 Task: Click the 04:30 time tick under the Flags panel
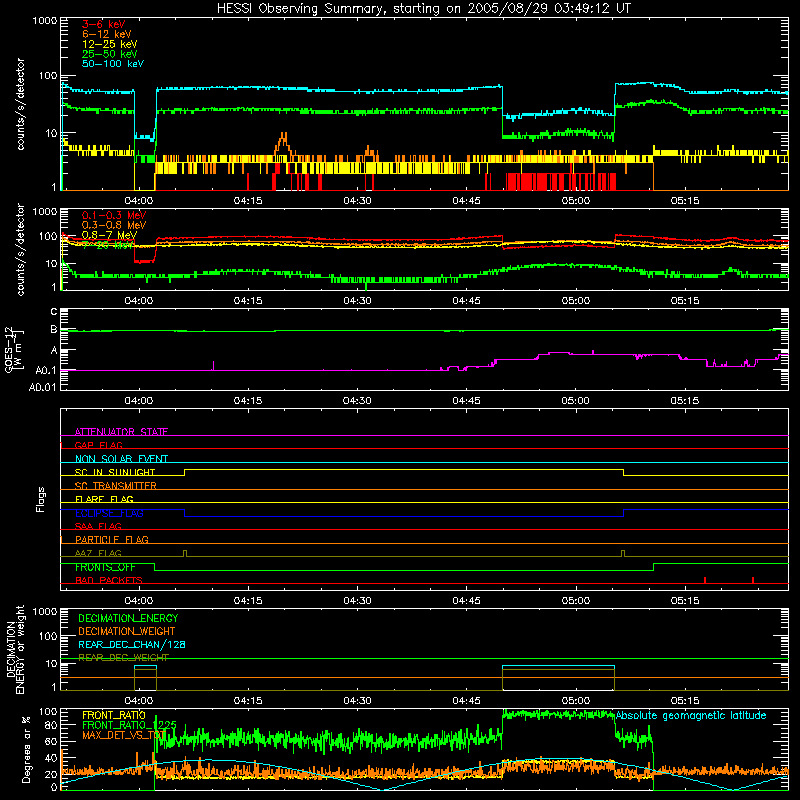coord(357,600)
